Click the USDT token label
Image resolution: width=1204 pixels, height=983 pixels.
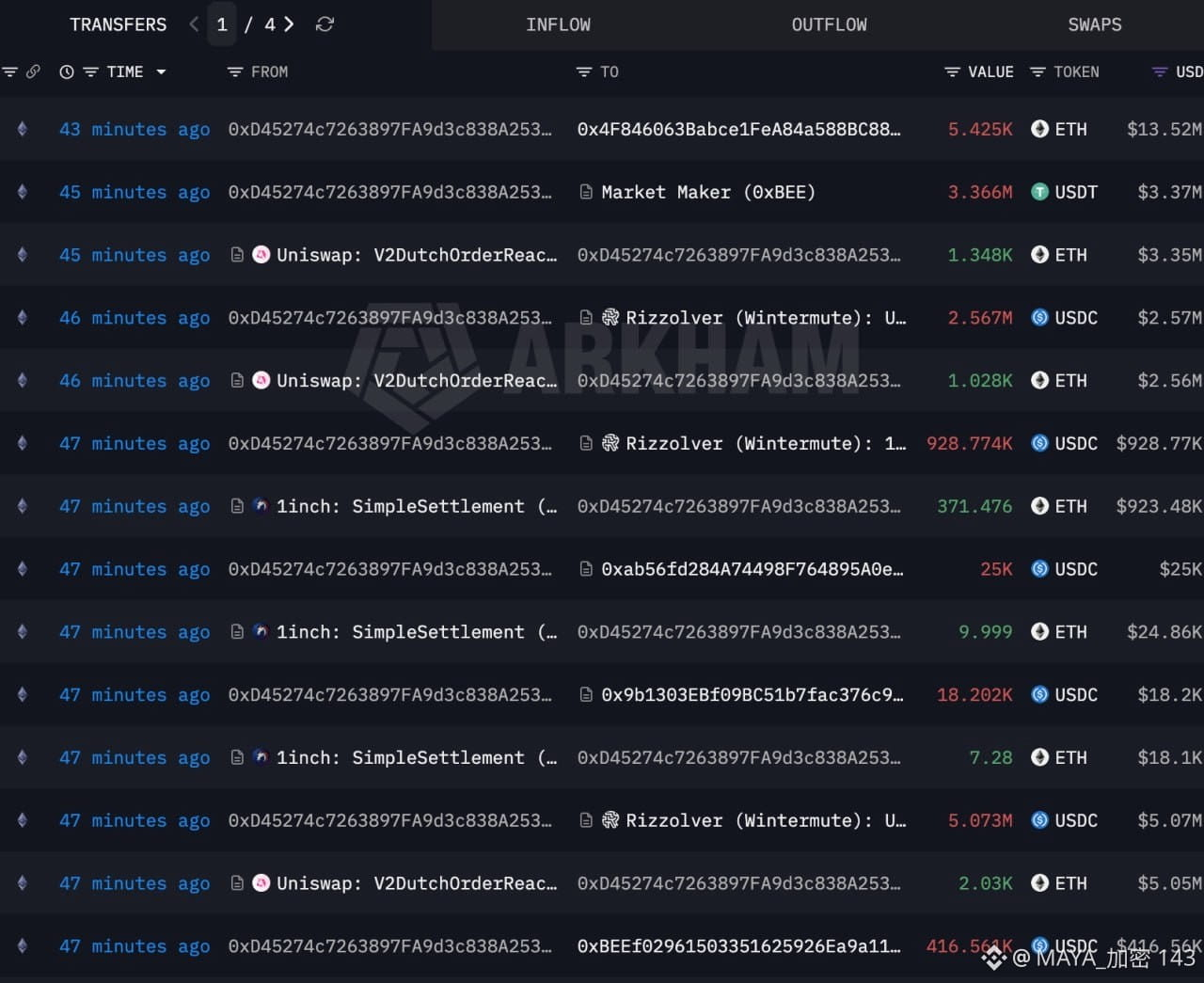coord(1076,192)
